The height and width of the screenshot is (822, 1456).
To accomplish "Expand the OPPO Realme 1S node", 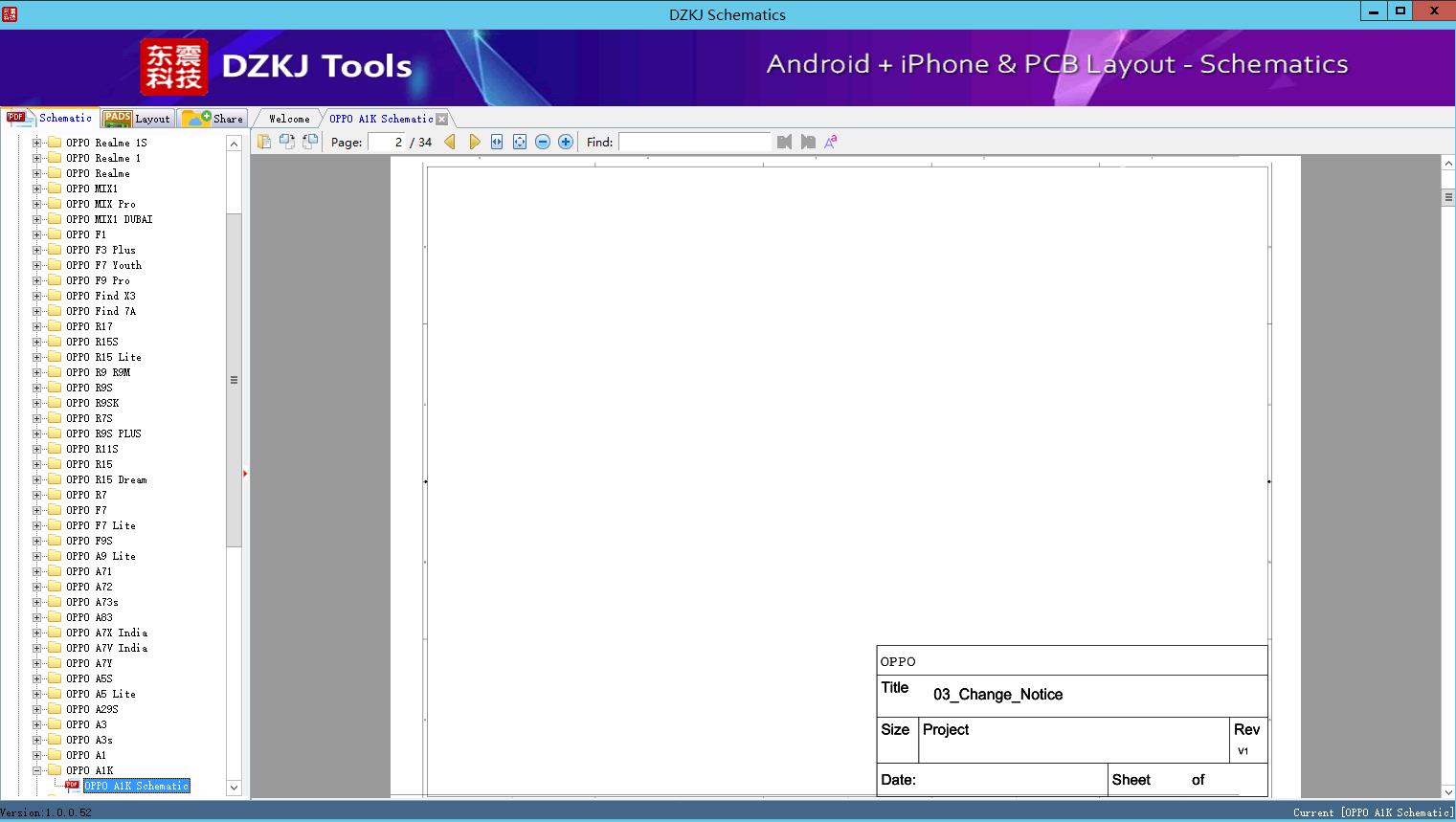I will (36, 143).
